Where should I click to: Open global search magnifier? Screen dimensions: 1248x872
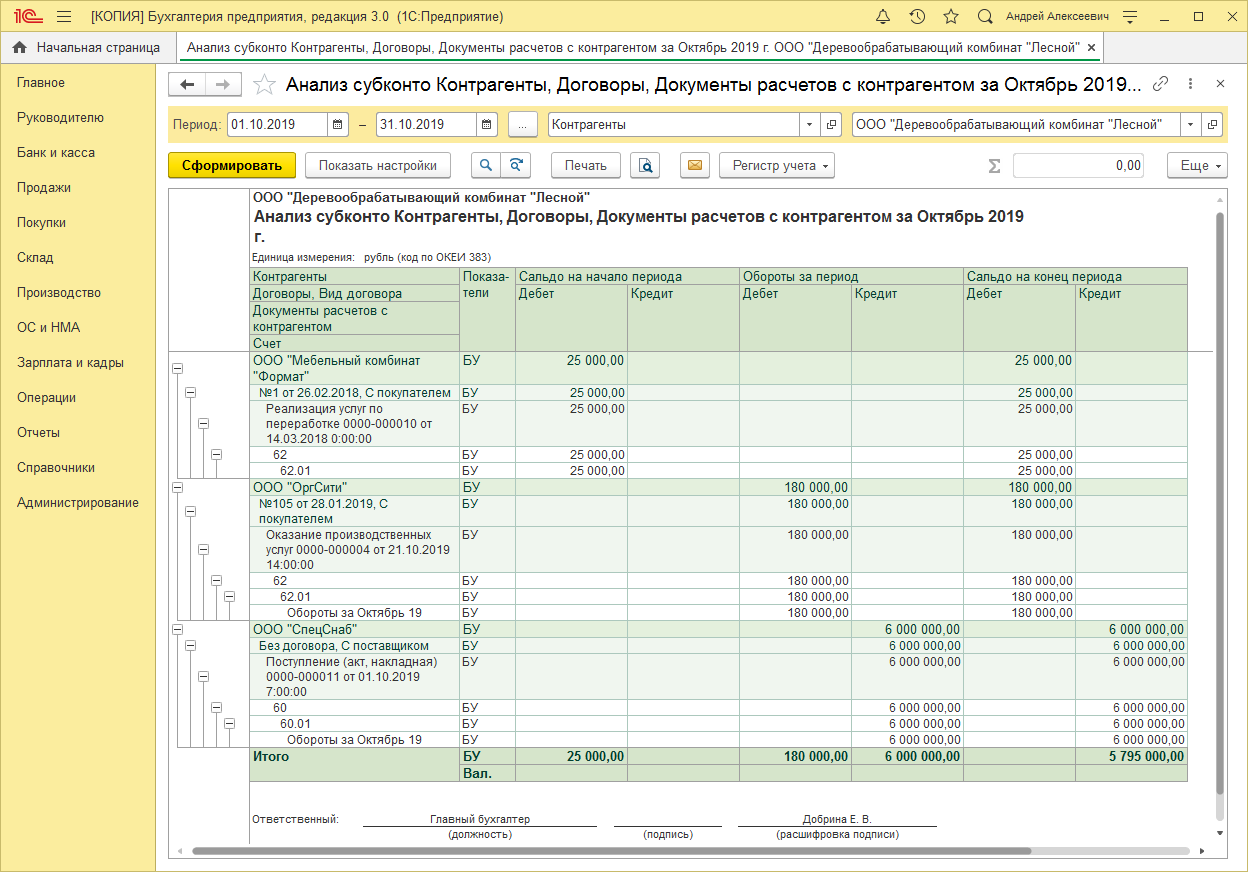tap(985, 17)
